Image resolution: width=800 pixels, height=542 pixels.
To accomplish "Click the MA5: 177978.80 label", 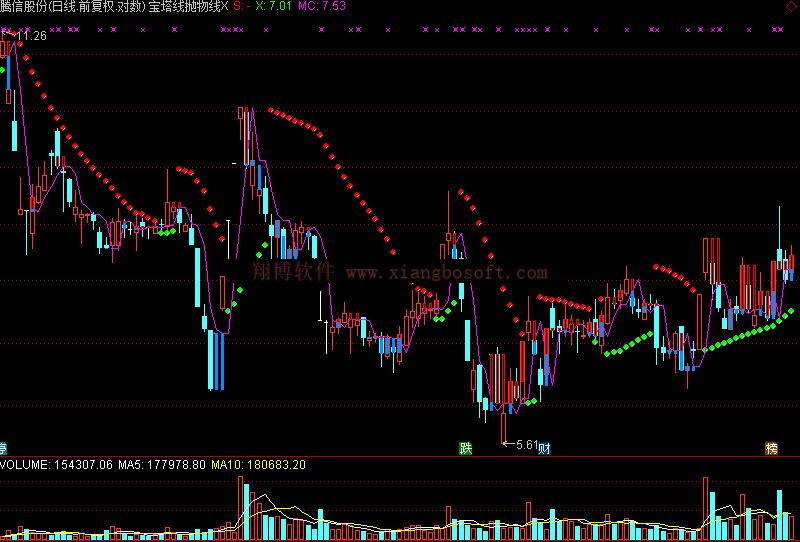I will pos(162,465).
